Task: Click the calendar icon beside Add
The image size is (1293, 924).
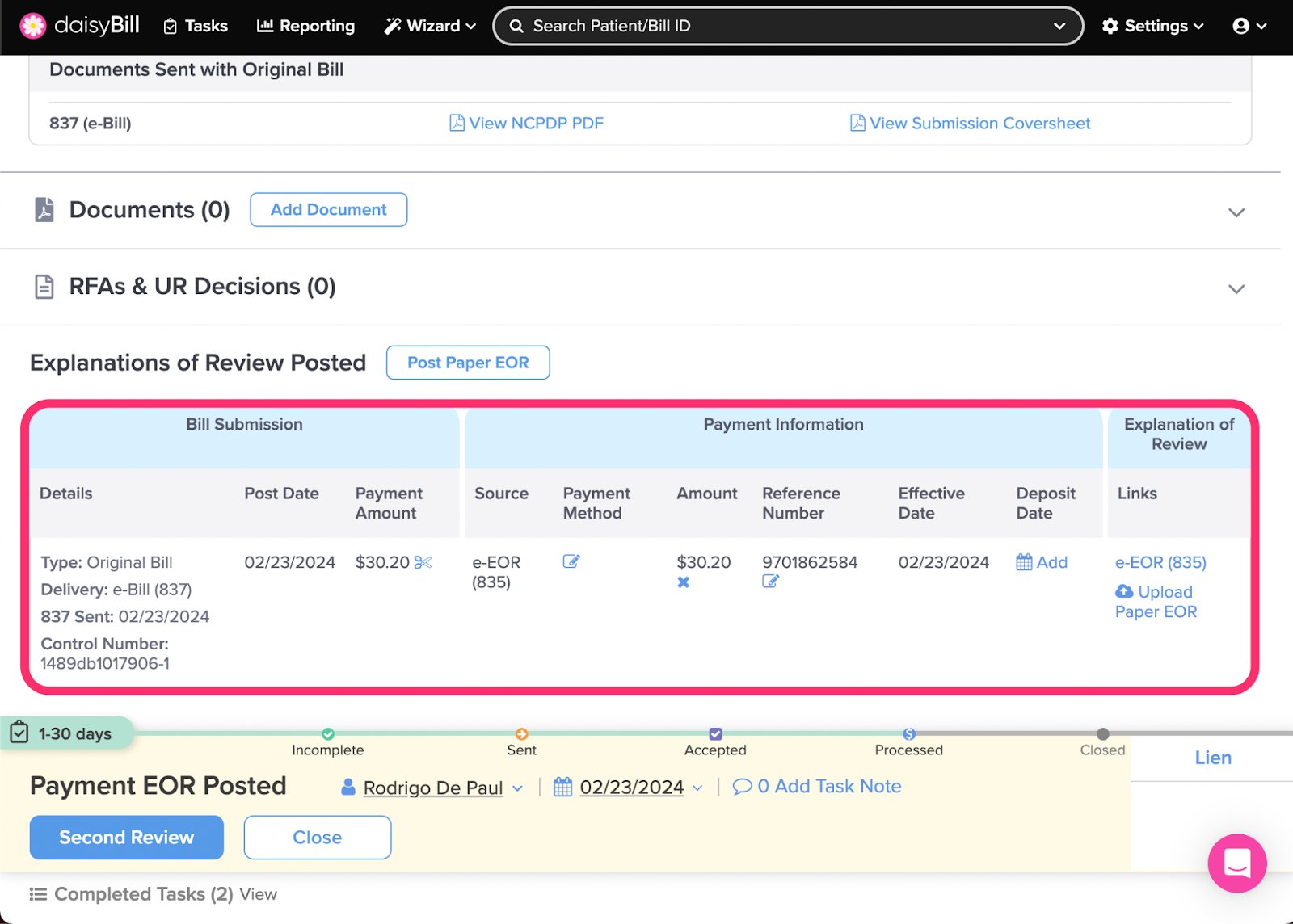Action: tap(1024, 562)
